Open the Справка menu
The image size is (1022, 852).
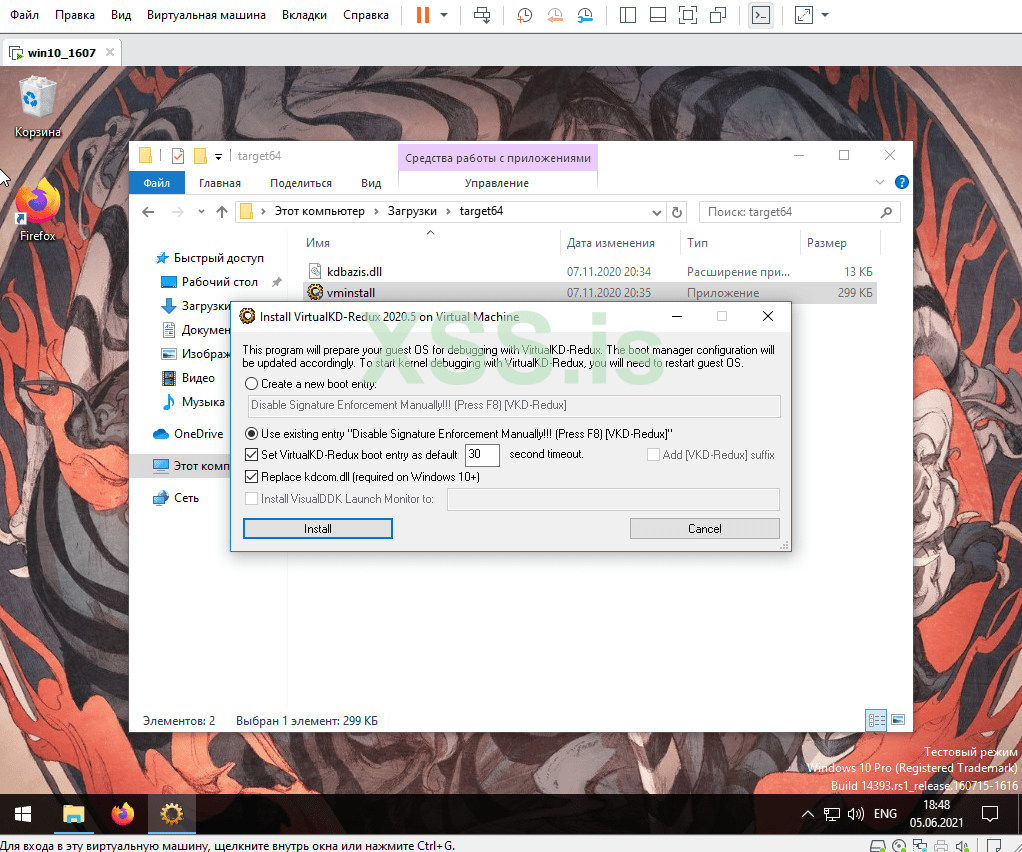coord(366,15)
